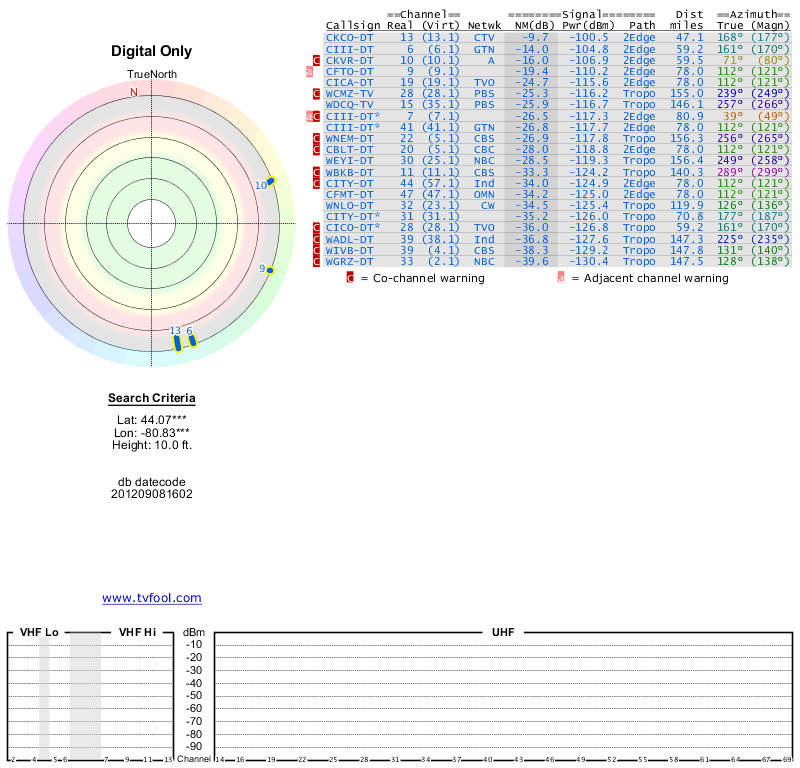The height and width of the screenshot is (768, 800).
Task: Open the WDCQ-TV callsign link
Action: (x=349, y=105)
